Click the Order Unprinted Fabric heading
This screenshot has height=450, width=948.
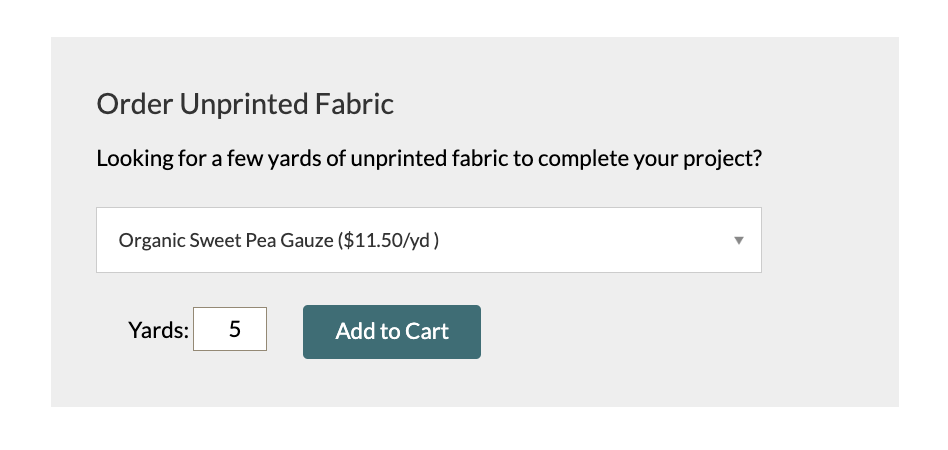coord(245,104)
